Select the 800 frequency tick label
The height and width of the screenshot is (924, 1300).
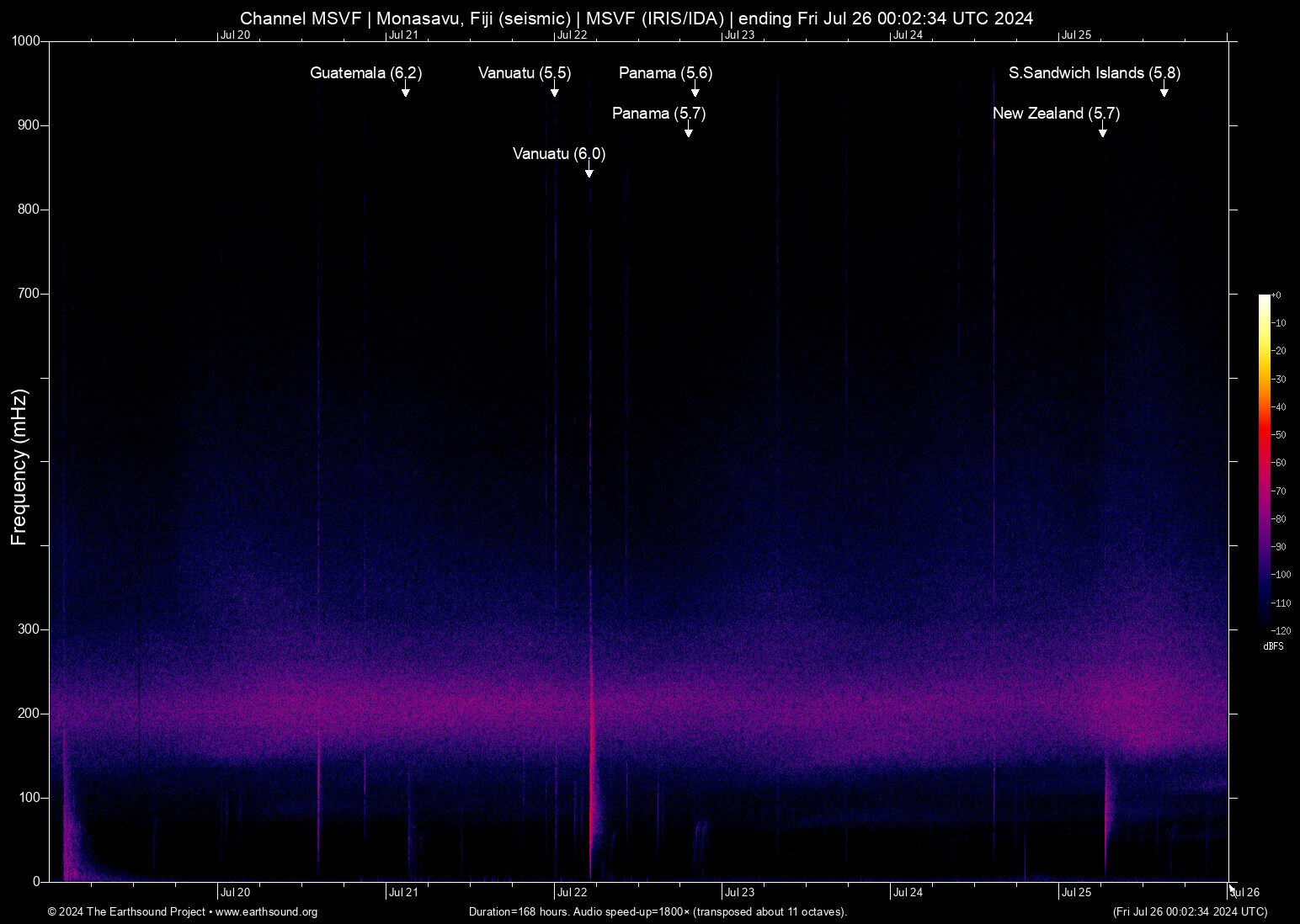coord(29,210)
